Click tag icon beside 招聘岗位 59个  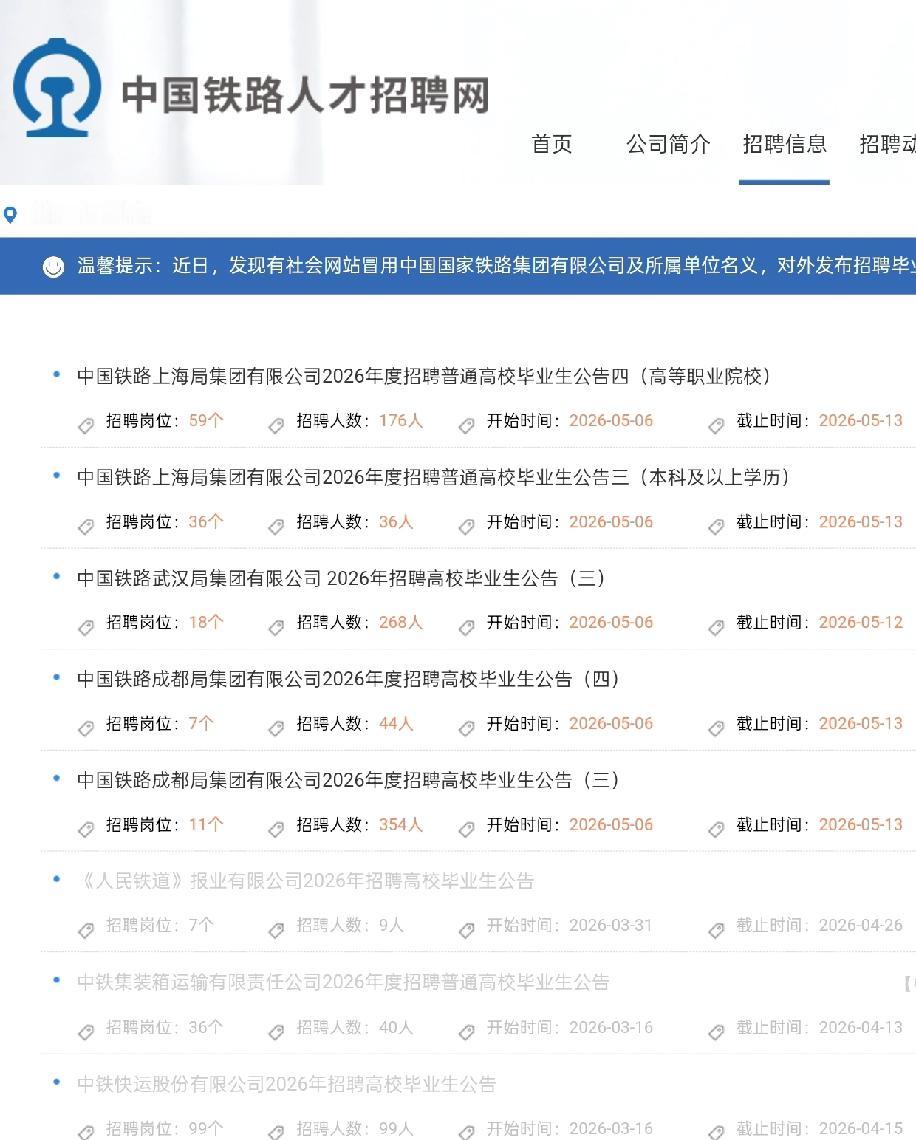(x=86, y=425)
